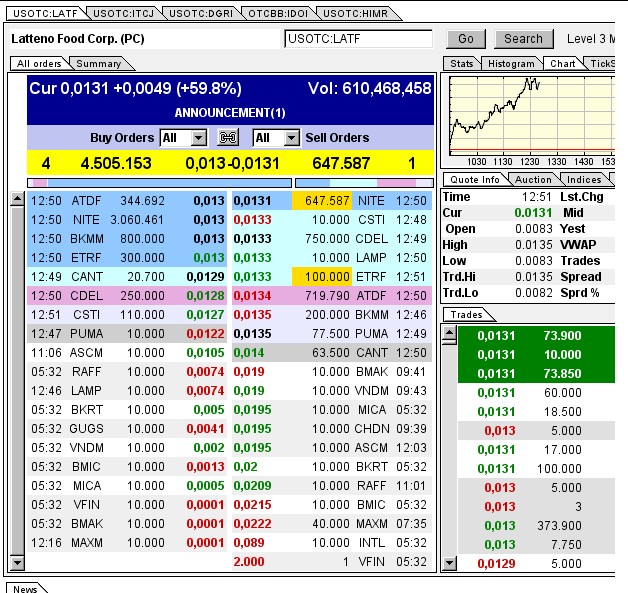Select the CANT 20.700 buy order row
Viewport: 628px width, 593px height.
pyautogui.click(x=127, y=277)
